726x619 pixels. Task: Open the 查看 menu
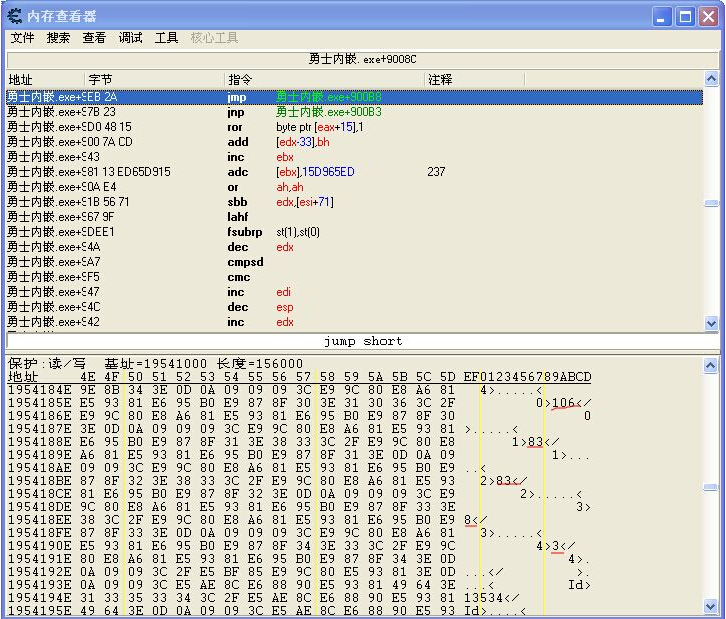[x=94, y=38]
